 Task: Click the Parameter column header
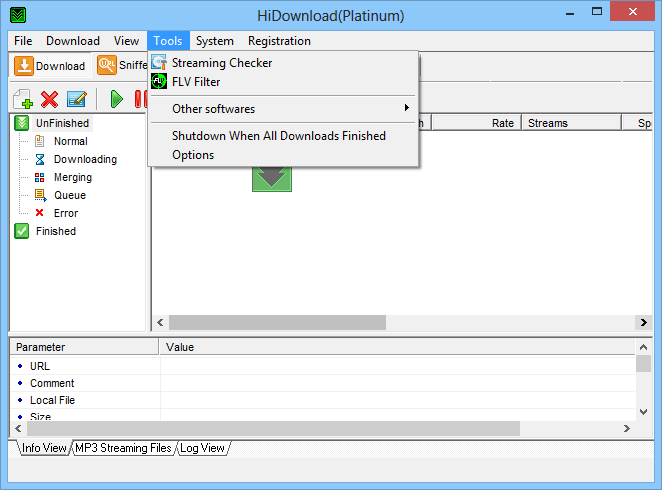click(x=84, y=347)
